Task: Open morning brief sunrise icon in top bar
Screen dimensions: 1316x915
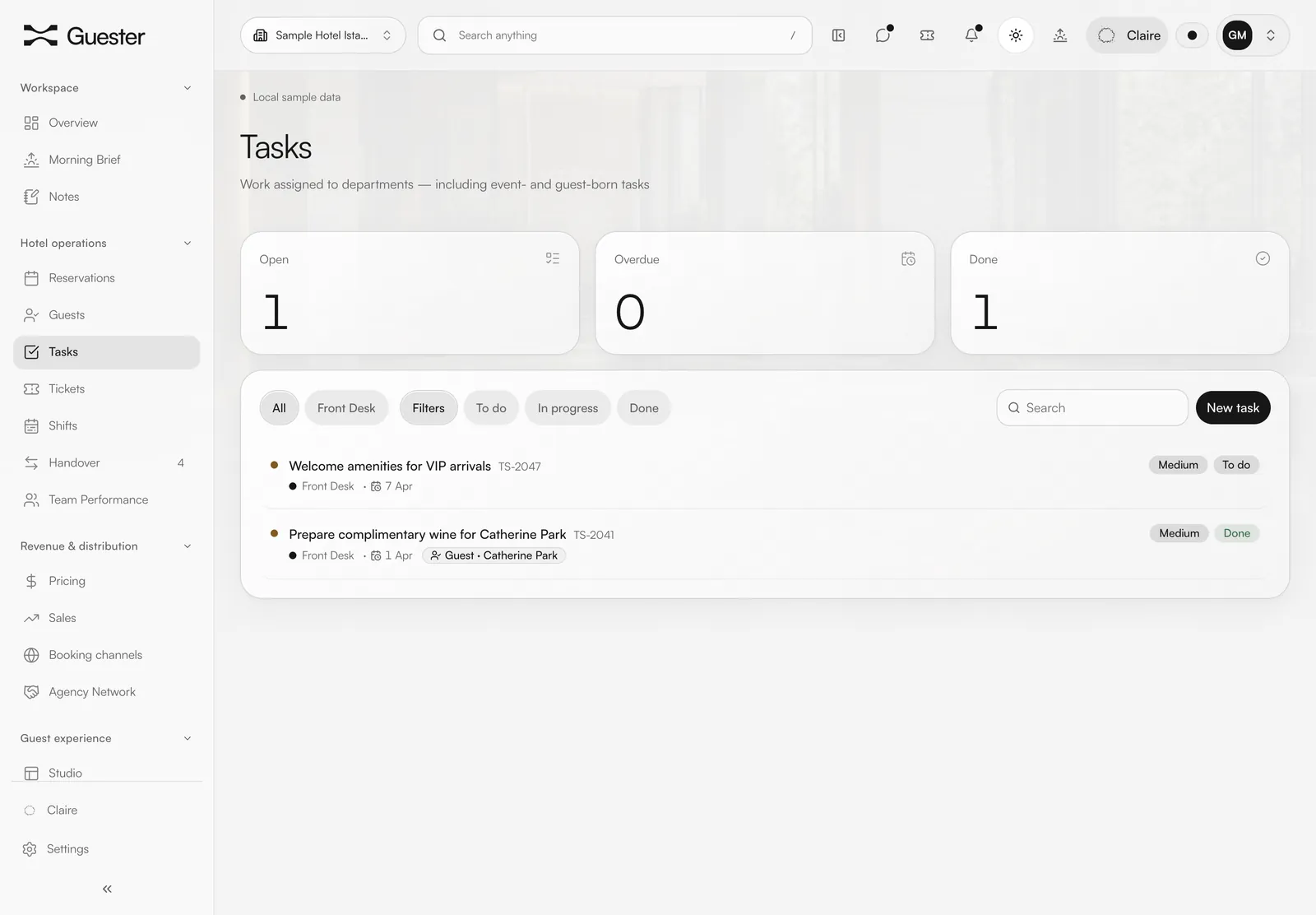Action: (1060, 35)
